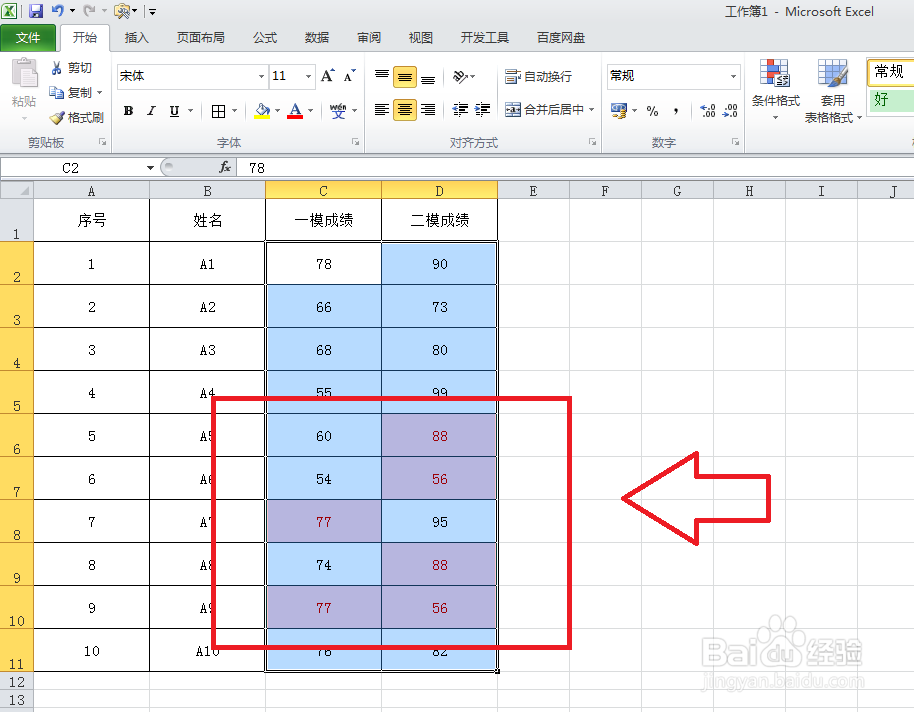This screenshot has height=712, width=914.
Task: Apply Percent Style in the Number group
Action: coord(651,110)
